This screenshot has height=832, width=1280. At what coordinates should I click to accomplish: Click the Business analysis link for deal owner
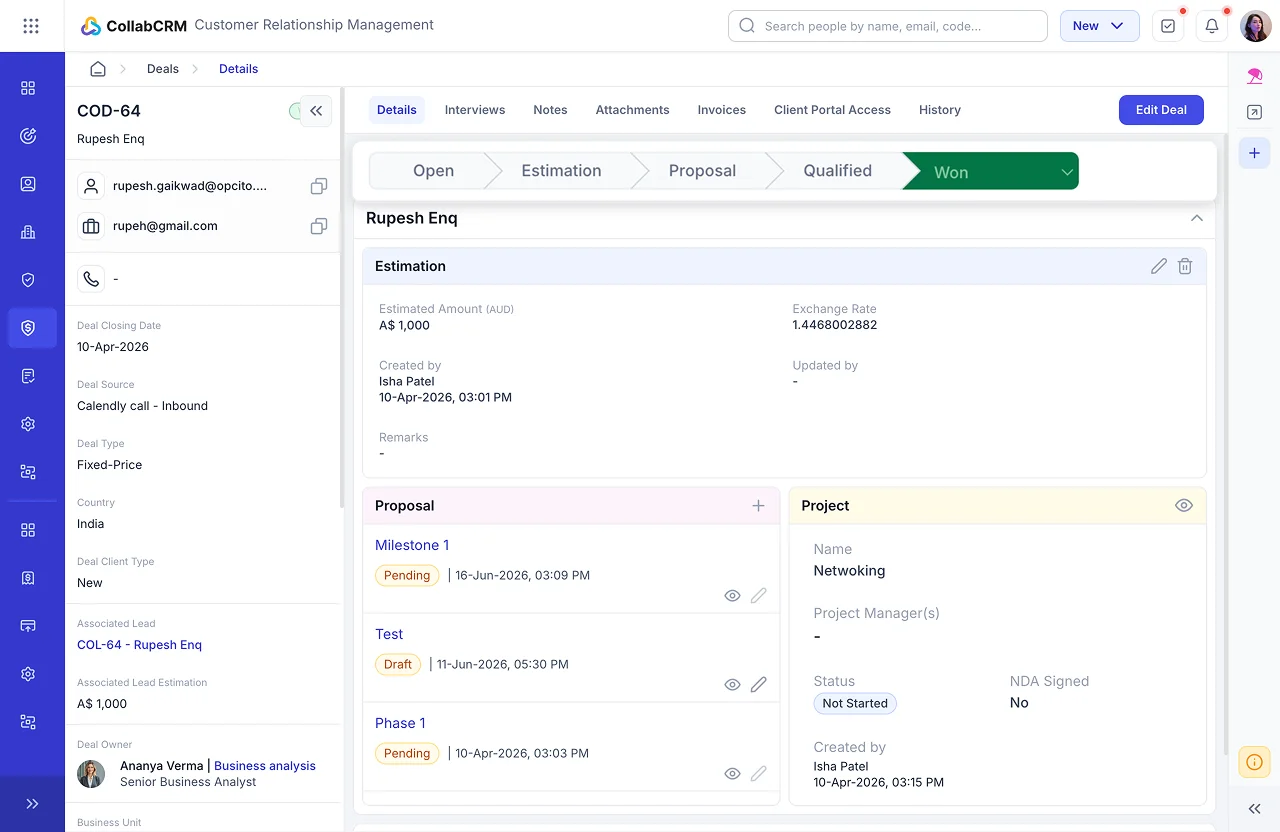pos(265,766)
